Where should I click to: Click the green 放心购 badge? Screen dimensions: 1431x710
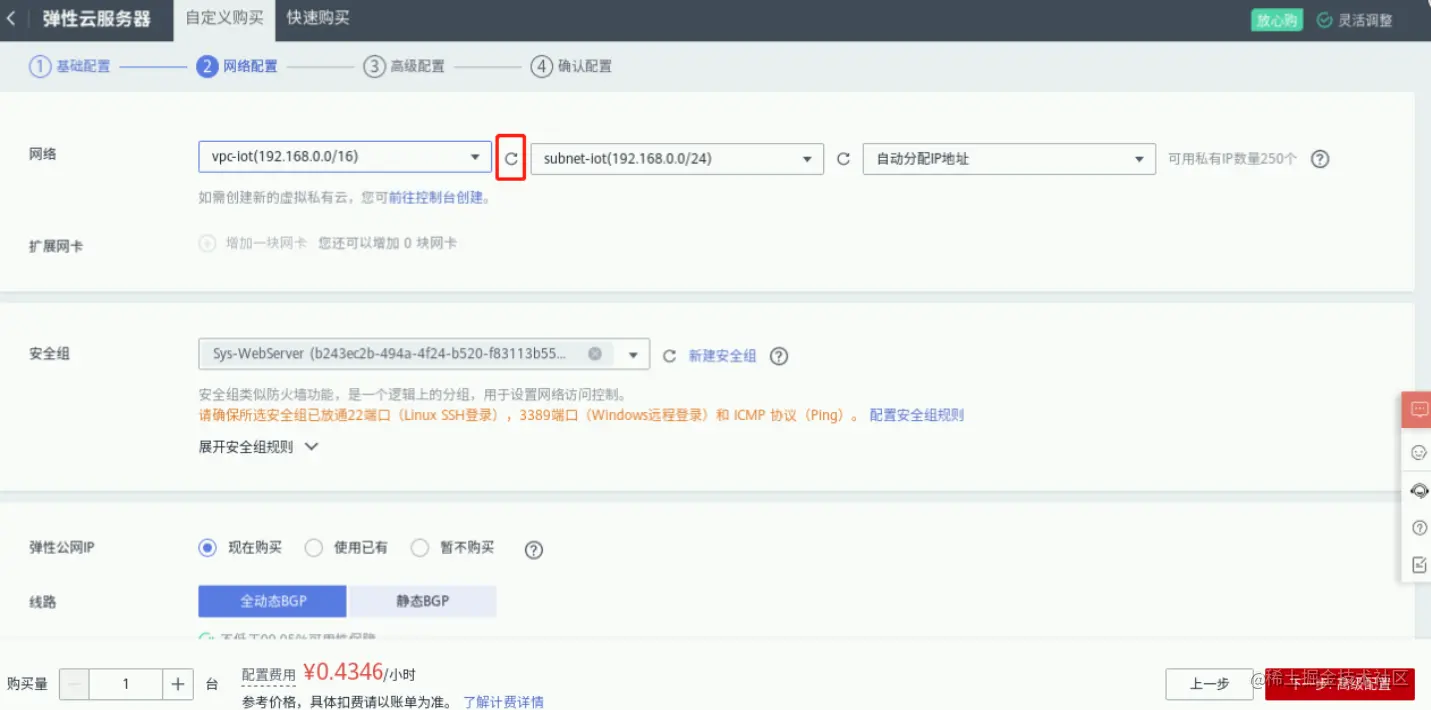point(1277,20)
